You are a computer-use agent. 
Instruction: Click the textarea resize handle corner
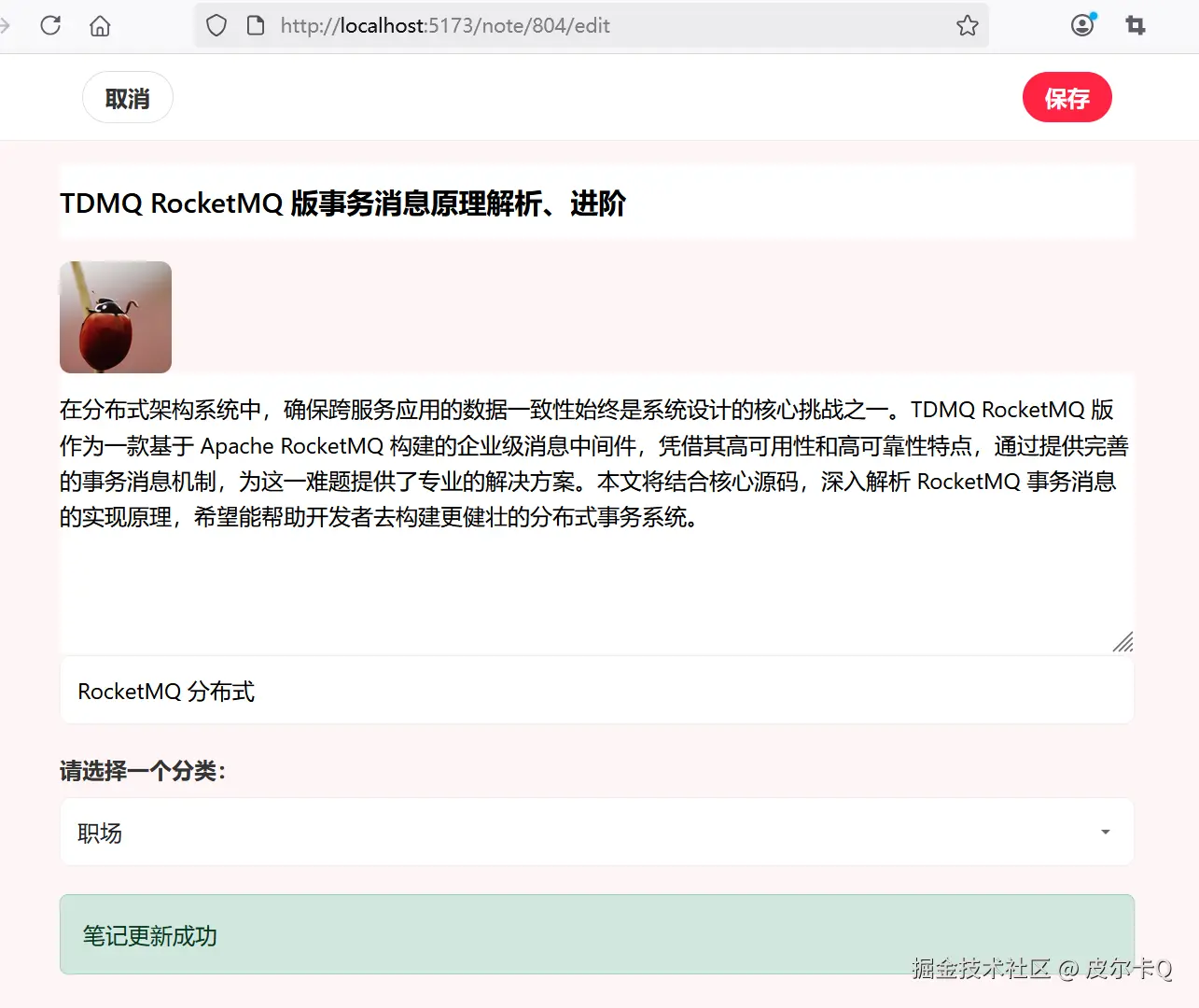coord(1123,642)
